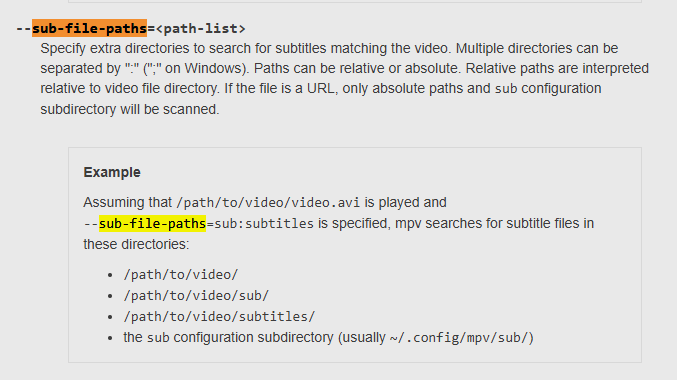Select the /path/to/video/subtitles/ list item
This screenshot has height=380, width=677.
coord(219,317)
